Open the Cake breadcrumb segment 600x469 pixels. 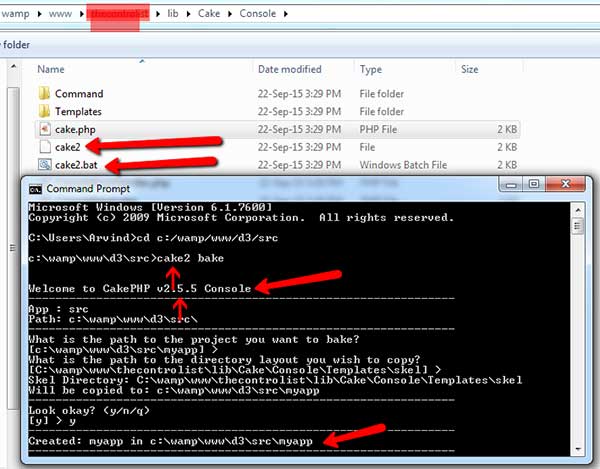[x=209, y=13]
